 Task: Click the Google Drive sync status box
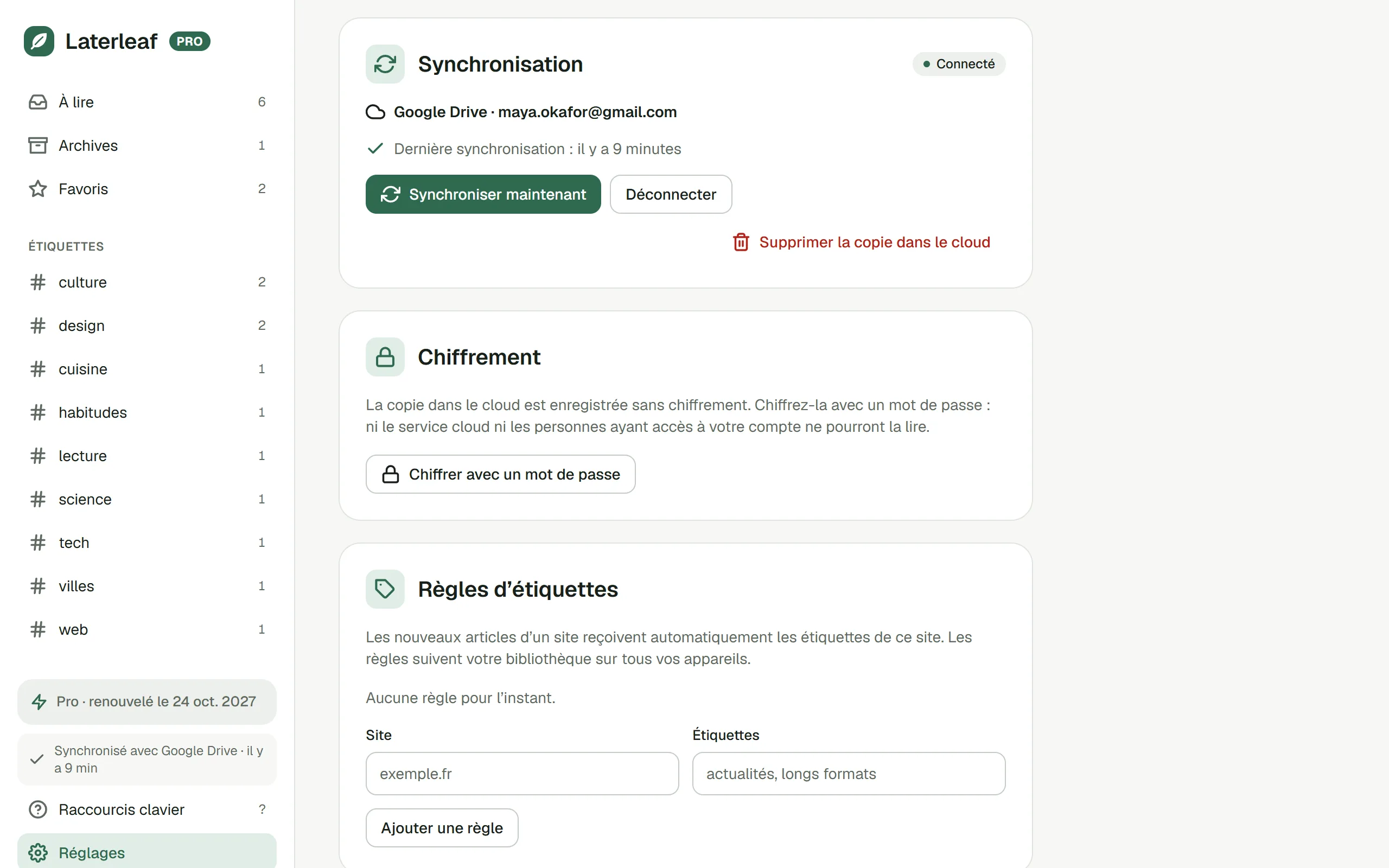147,759
